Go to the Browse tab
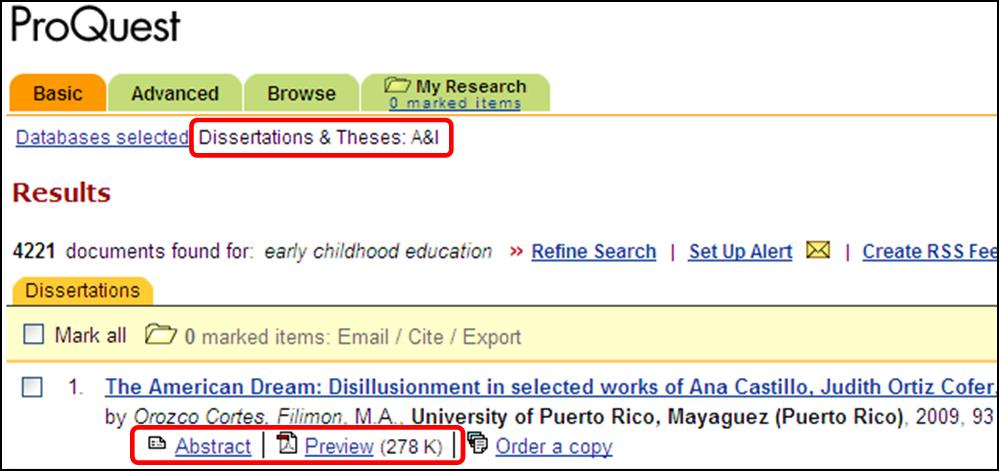The image size is (999, 471). click(x=301, y=94)
